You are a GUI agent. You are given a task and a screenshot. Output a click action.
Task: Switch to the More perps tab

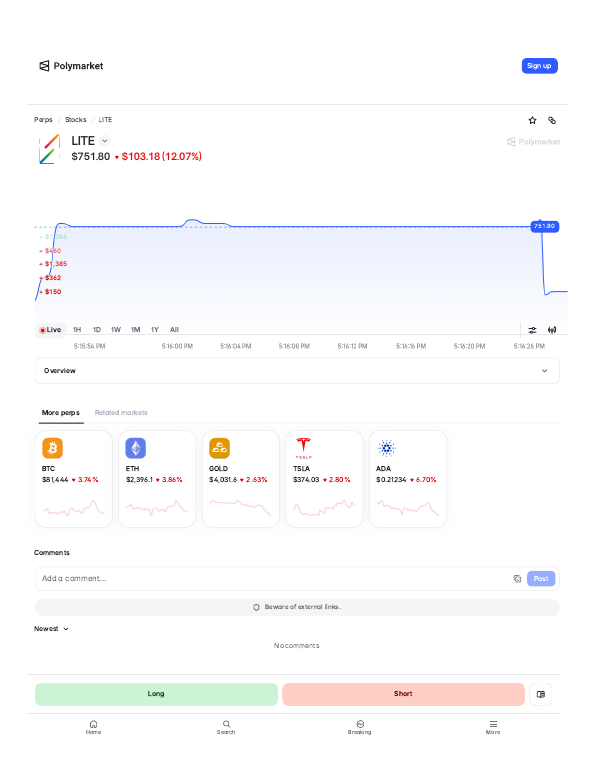pyautogui.click(x=61, y=412)
